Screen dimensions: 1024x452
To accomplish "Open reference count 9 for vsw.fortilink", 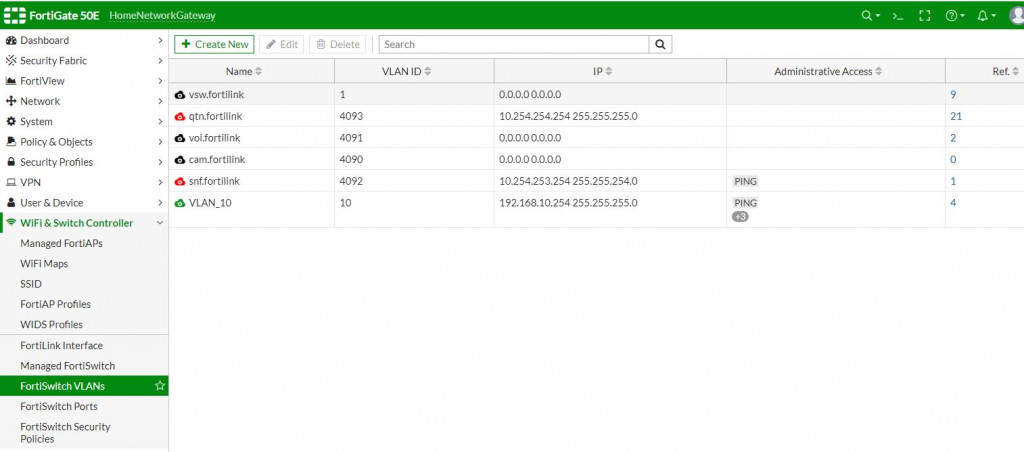I will click(x=953, y=95).
